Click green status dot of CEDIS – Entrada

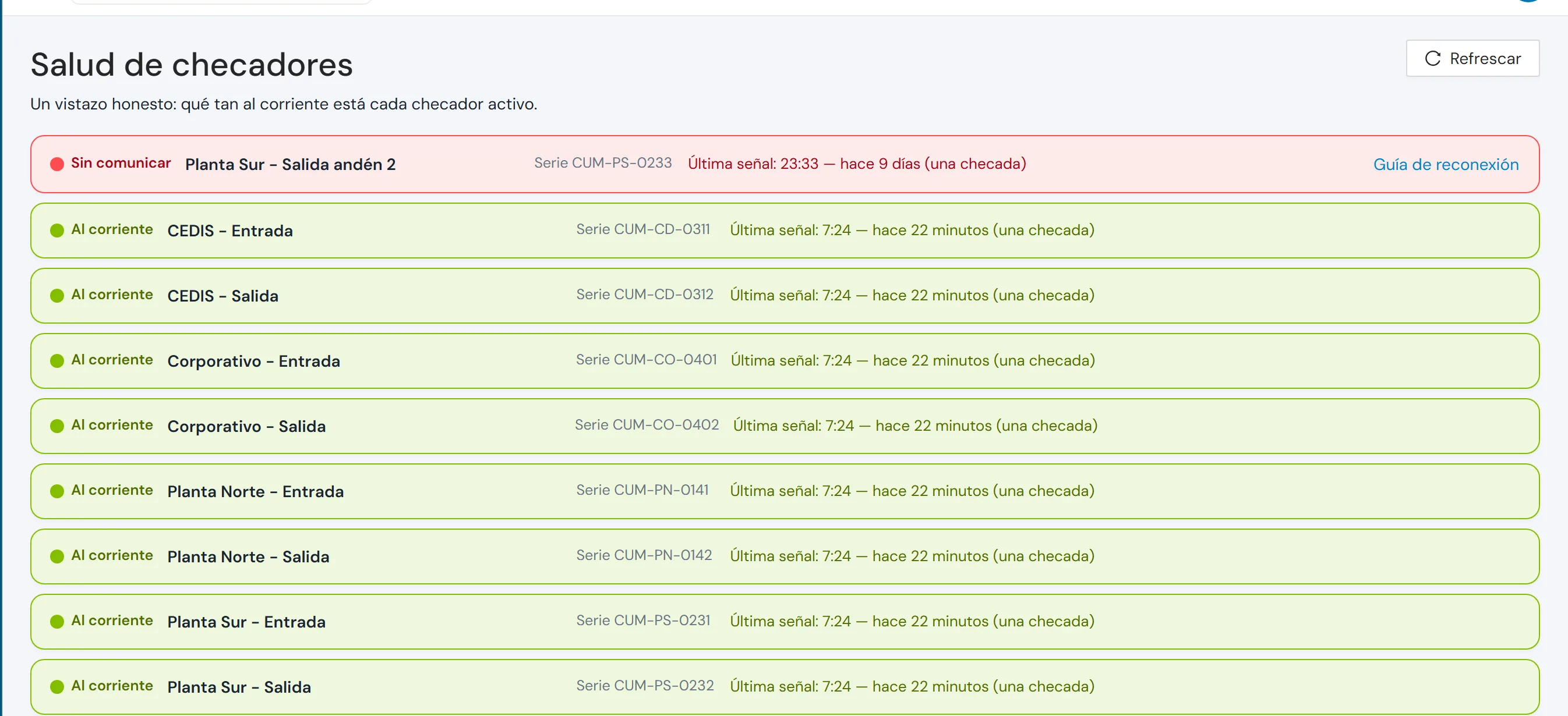(x=57, y=231)
